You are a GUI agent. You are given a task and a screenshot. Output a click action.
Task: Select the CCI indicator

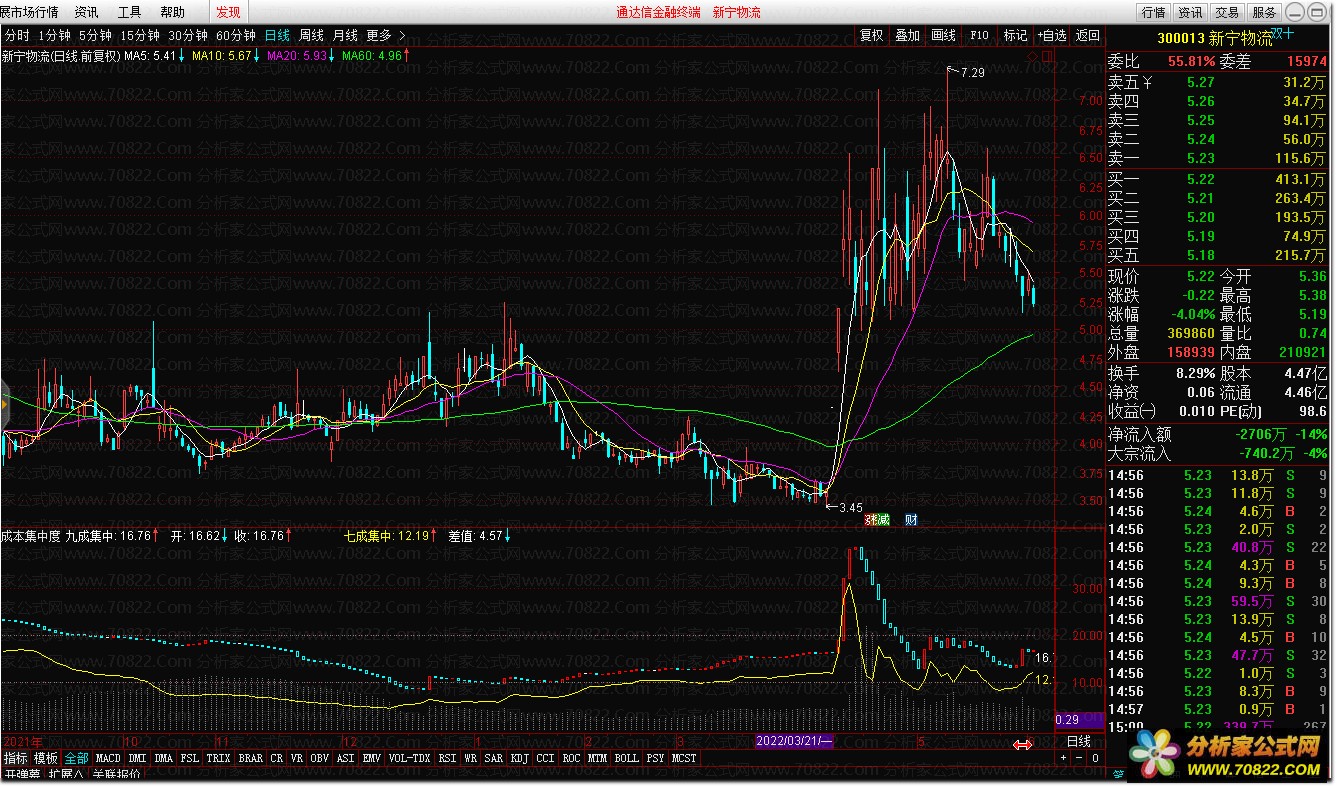pyautogui.click(x=546, y=759)
